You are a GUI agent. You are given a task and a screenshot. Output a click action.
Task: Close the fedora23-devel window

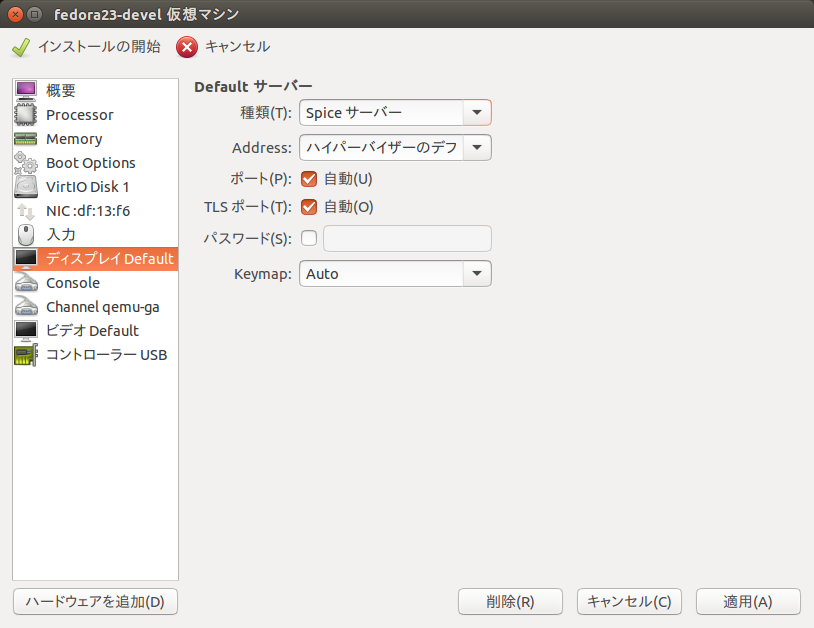pyautogui.click(x=16, y=14)
